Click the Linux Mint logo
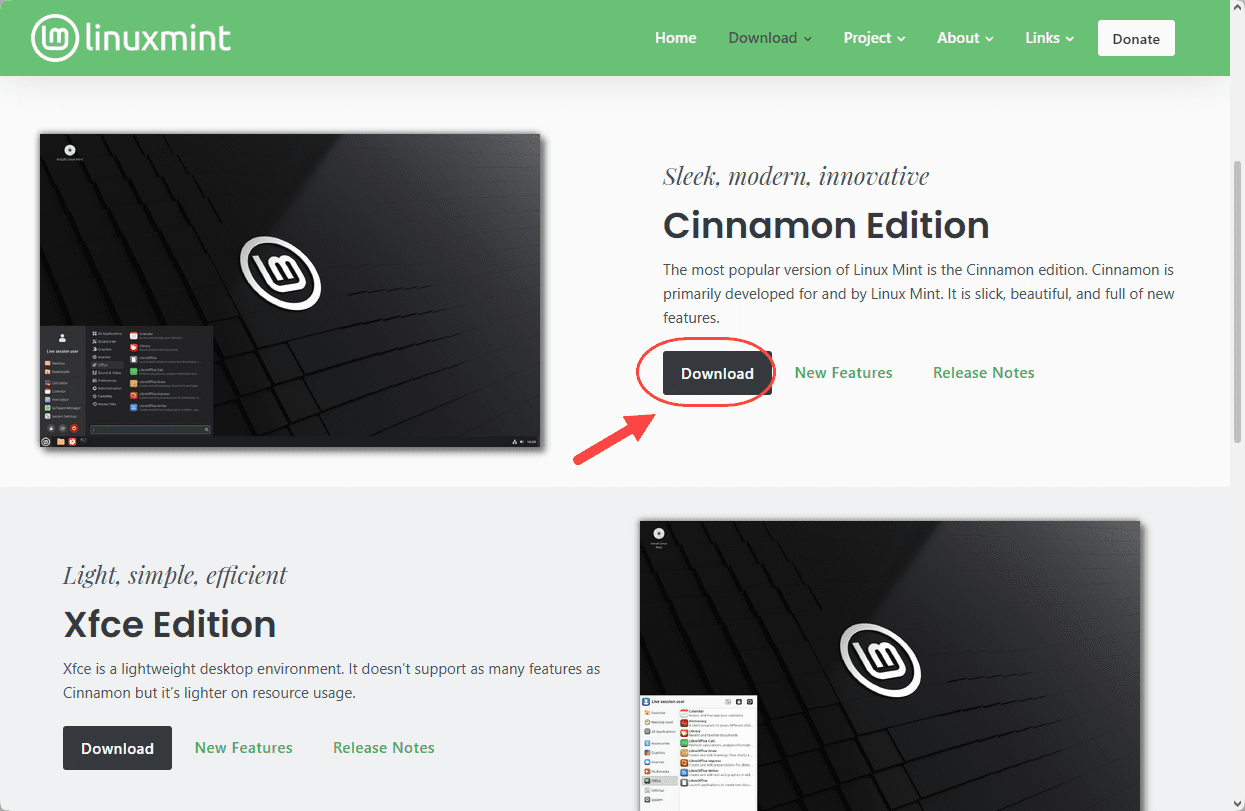 [x=131, y=38]
